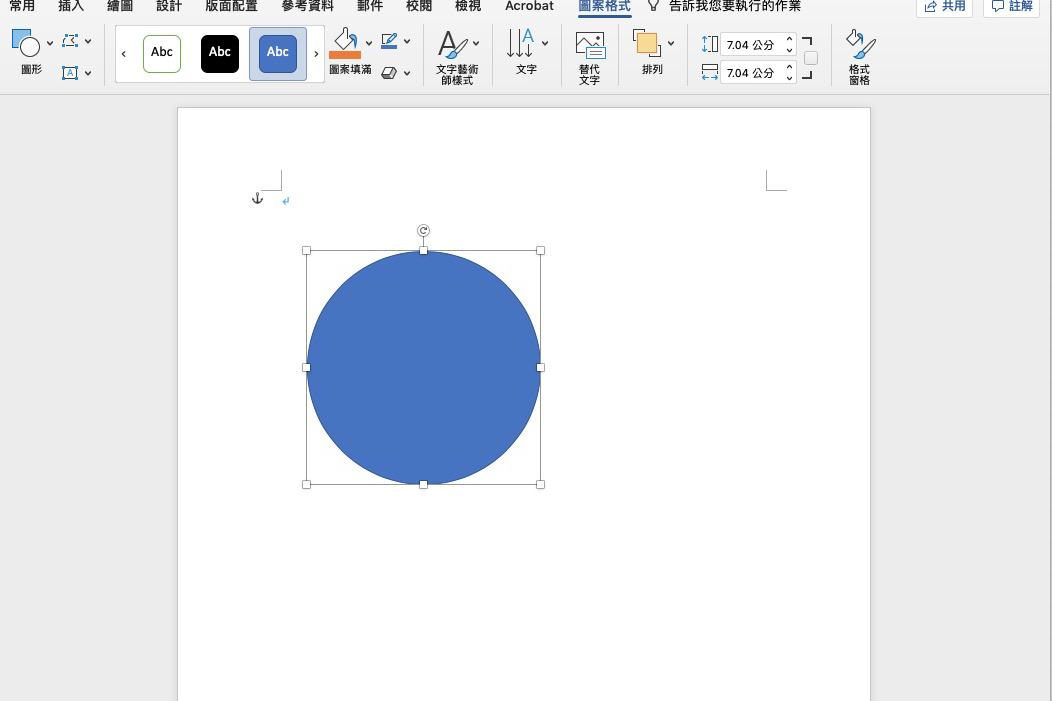Expand the 圖案填滿 fill color dropdown arrow
This screenshot has height=701, width=1052.
[x=369, y=43]
